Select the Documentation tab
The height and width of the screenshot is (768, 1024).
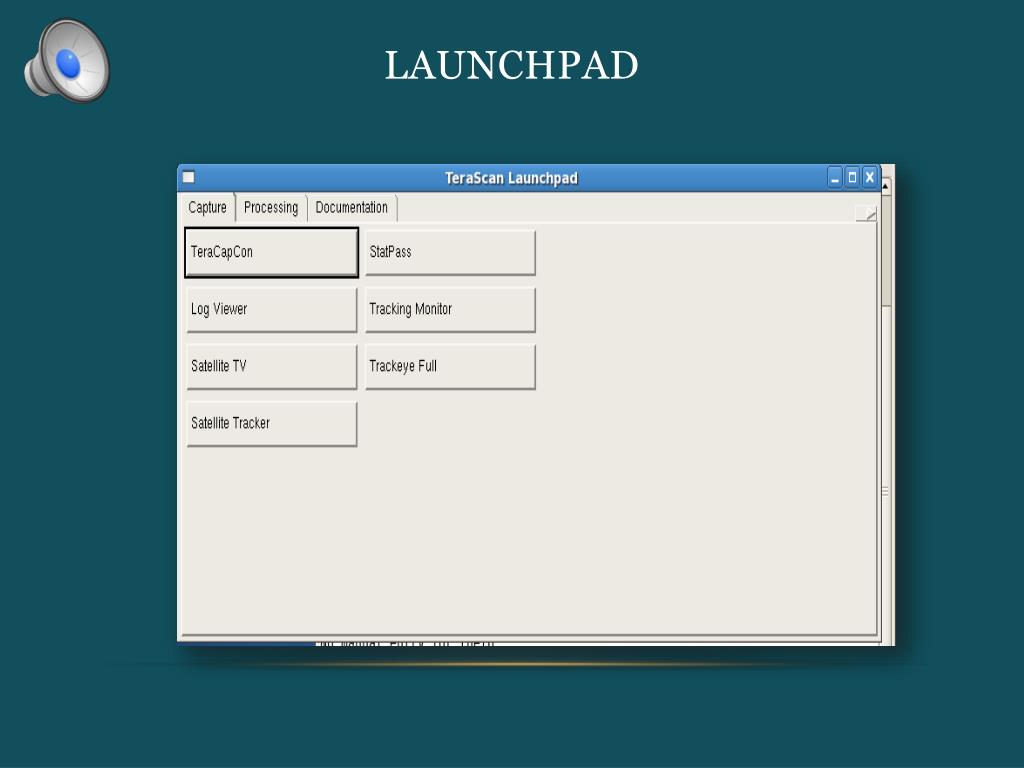click(x=351, y=208)
